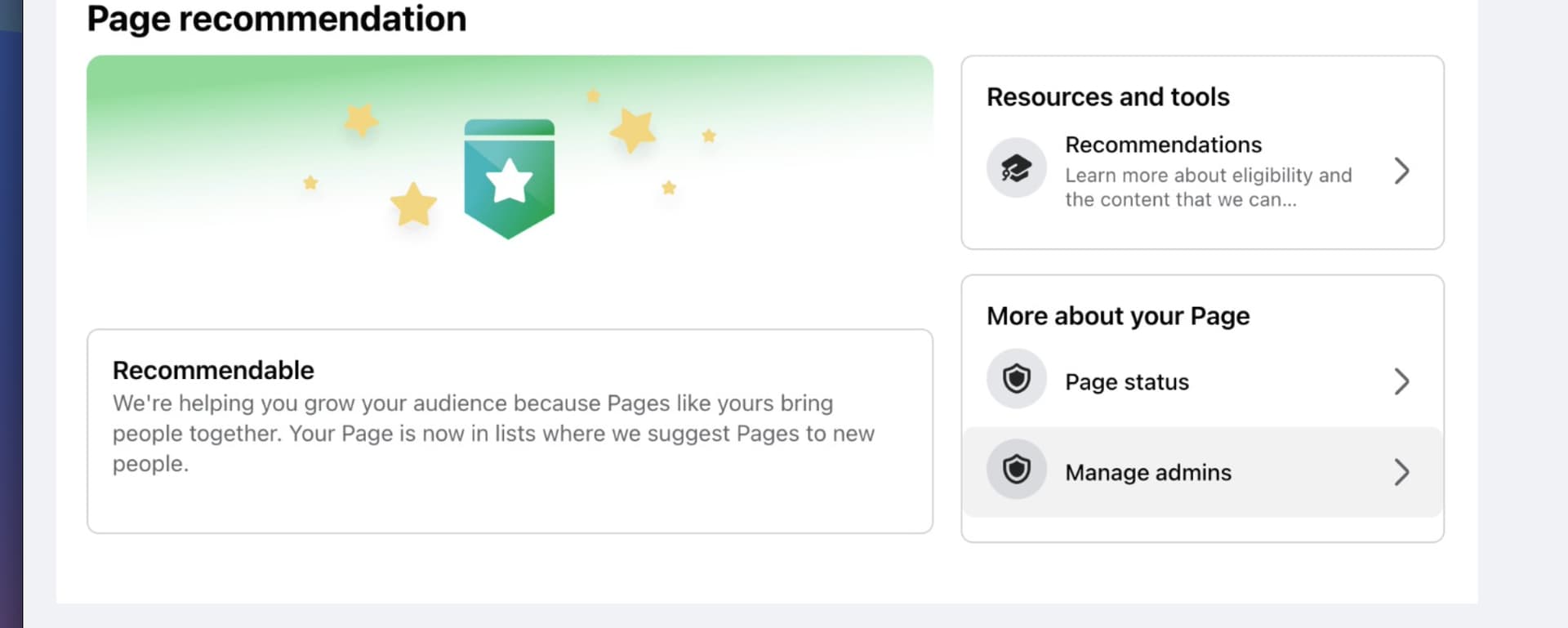The image size is (1568, 628).
Task: Click the "Resources and tools" heading
Action: pyautogui.click(x=1107, y=97)
